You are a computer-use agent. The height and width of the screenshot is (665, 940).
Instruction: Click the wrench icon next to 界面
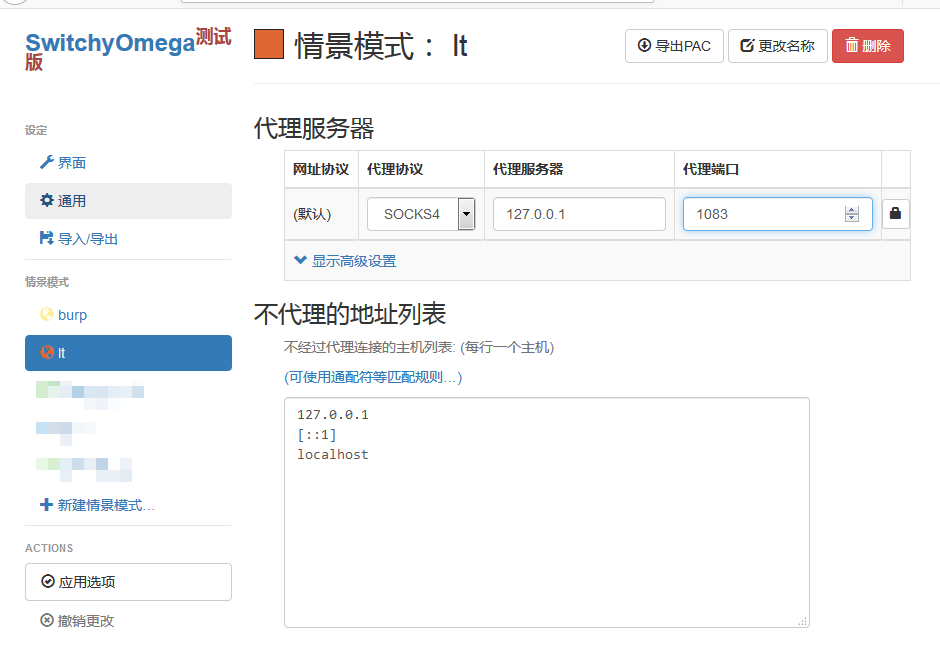[x=46, y=163]
